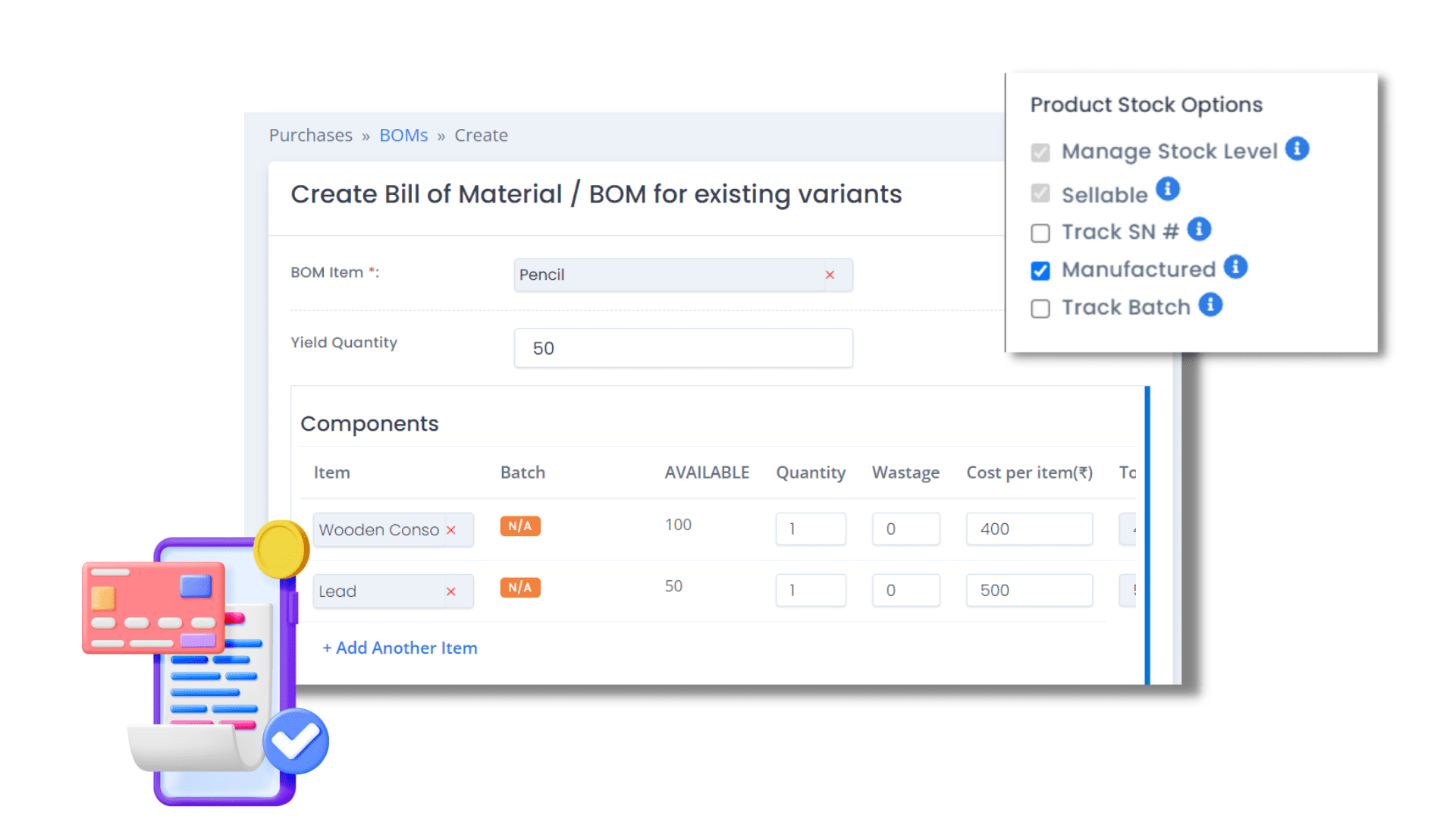Clear the Pencil BOM Item using the red X
Viewport: 1456px width, 819px height.
click(x=830, y=275)
